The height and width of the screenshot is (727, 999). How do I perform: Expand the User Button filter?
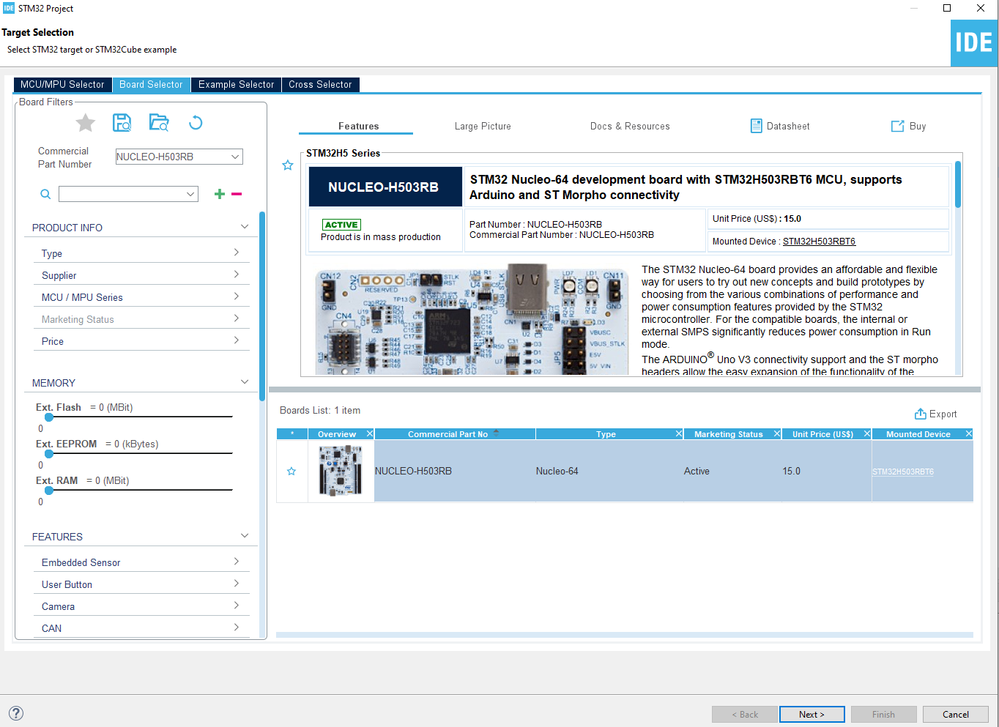[236, 584]
